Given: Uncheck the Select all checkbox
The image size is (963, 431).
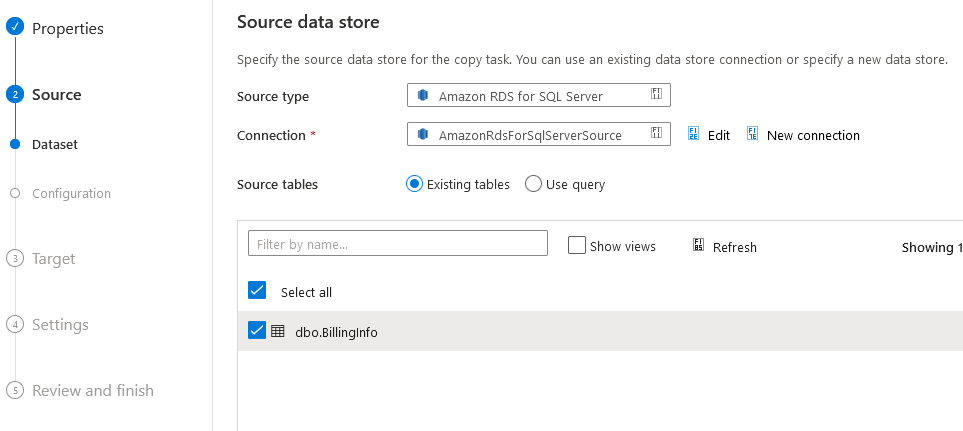Looking at the screenshot, I should click(x=257, y=290).
